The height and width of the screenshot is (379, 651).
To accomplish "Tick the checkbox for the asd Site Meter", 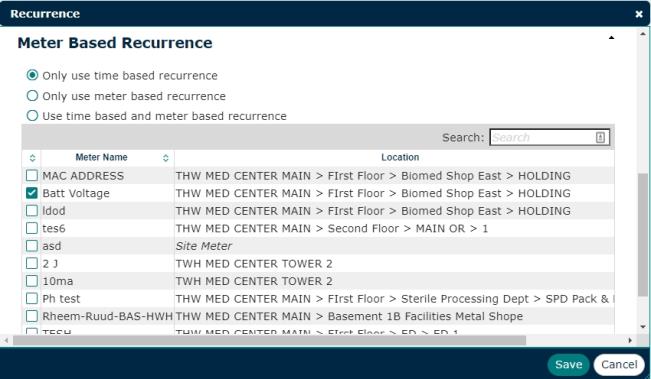I will pyautogui.click(x=32, y=246).
